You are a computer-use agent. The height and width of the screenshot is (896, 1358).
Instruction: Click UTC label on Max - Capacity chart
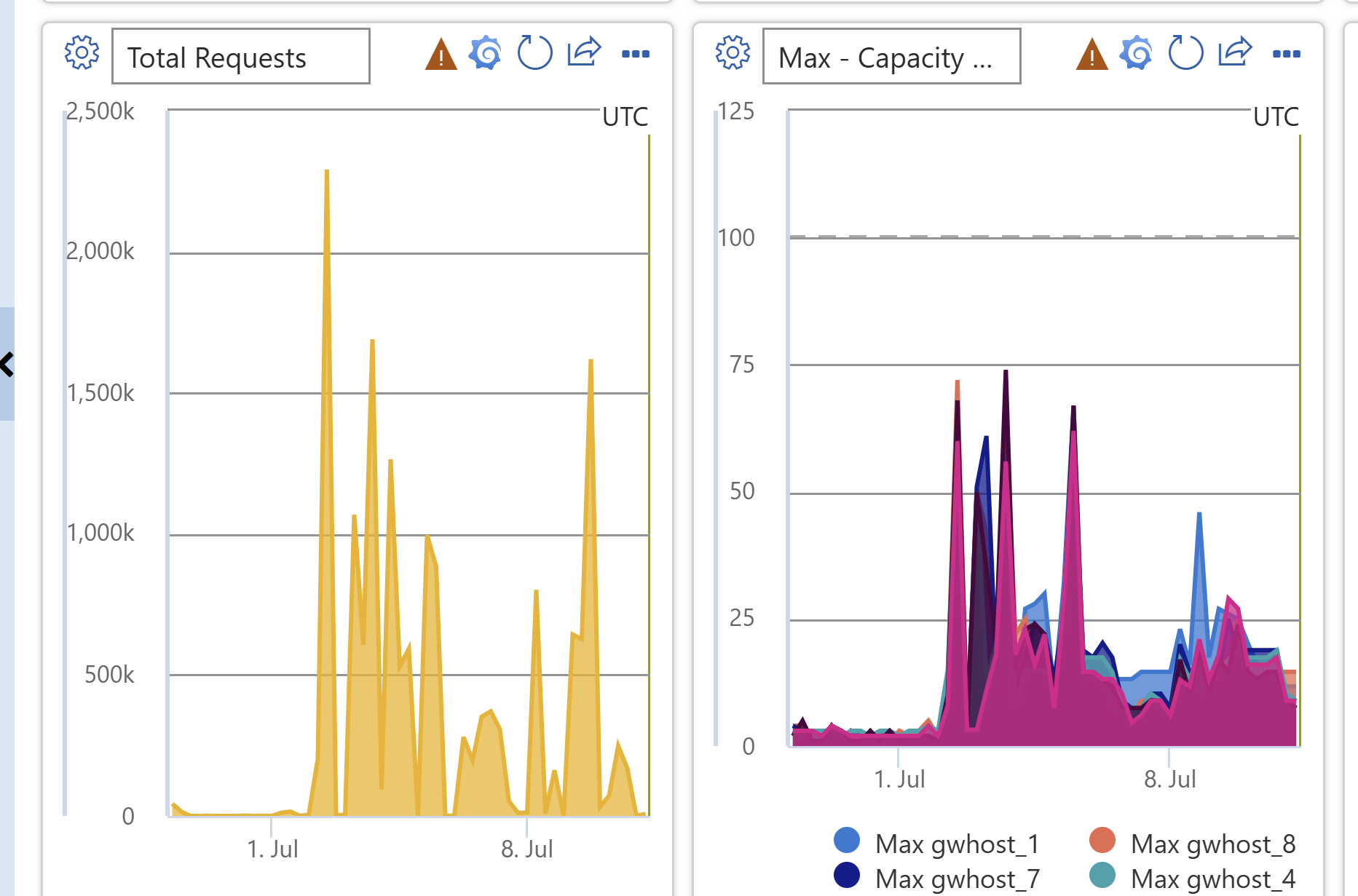pyautogui.click(x=1276, y=117)
